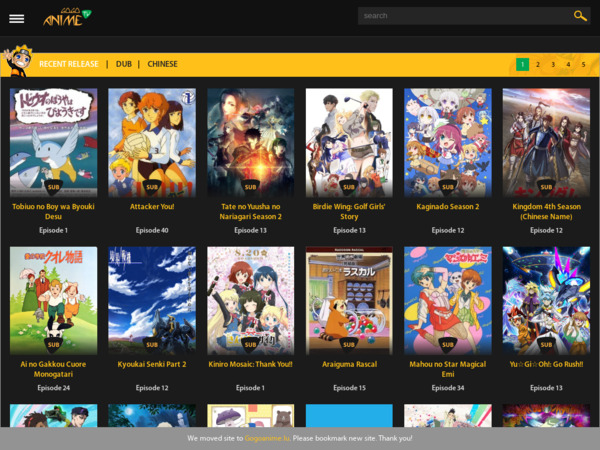Open Araiguma Rascal poster
Screen dimensions: 600x450
coord(349,300)
